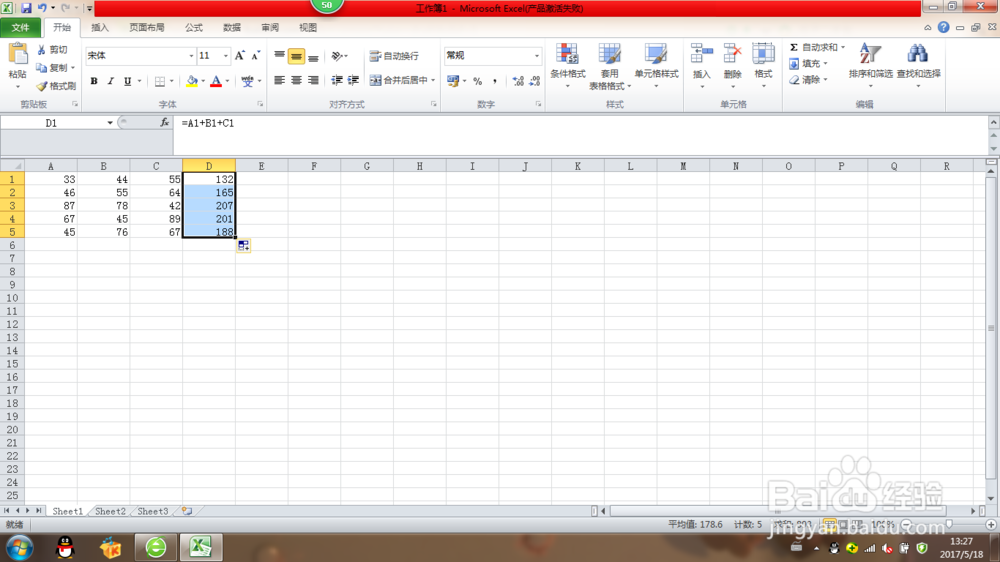1000x562 pixels.
Task: Increase indent icon
Action: 353,80
